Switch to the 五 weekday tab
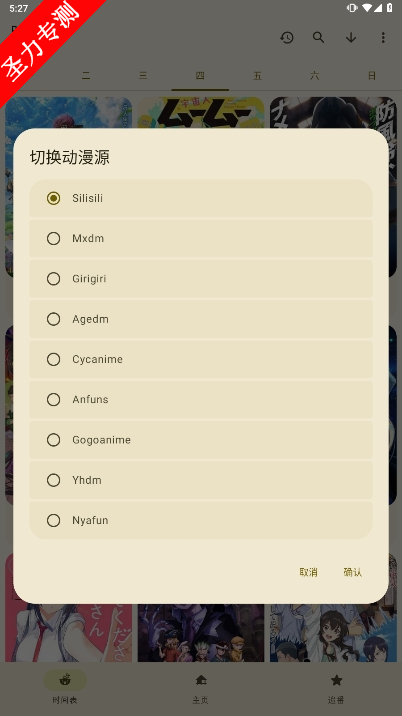Viewport: 402px width, 716px height. click(257, 76)
